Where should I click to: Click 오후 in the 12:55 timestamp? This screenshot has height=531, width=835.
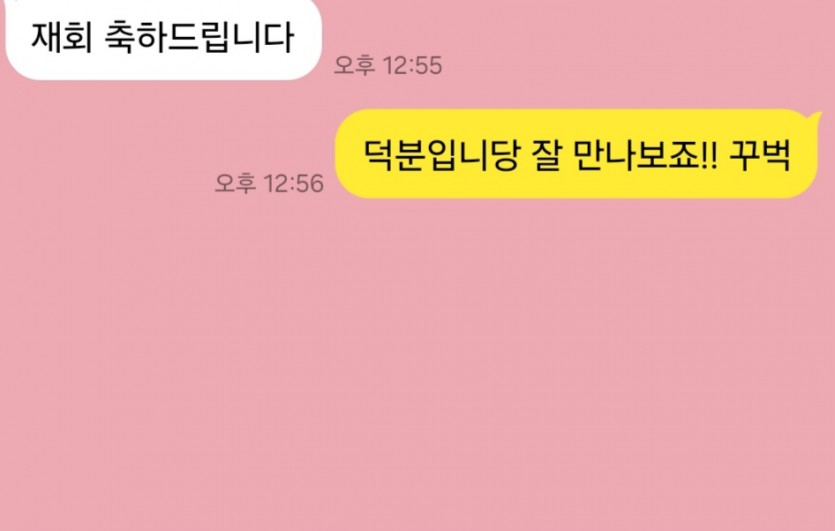(355, 66)
